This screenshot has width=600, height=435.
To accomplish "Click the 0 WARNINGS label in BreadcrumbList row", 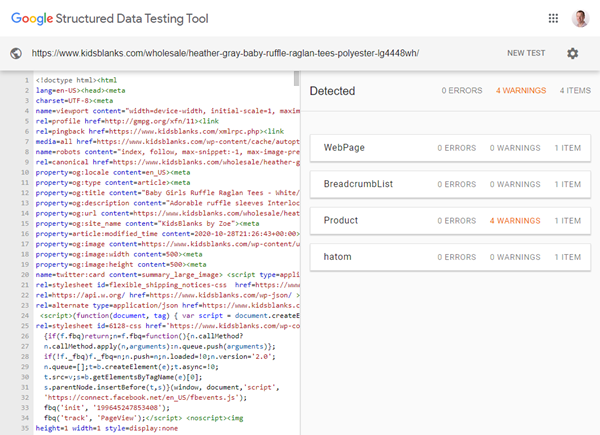I will coord(515,184).
